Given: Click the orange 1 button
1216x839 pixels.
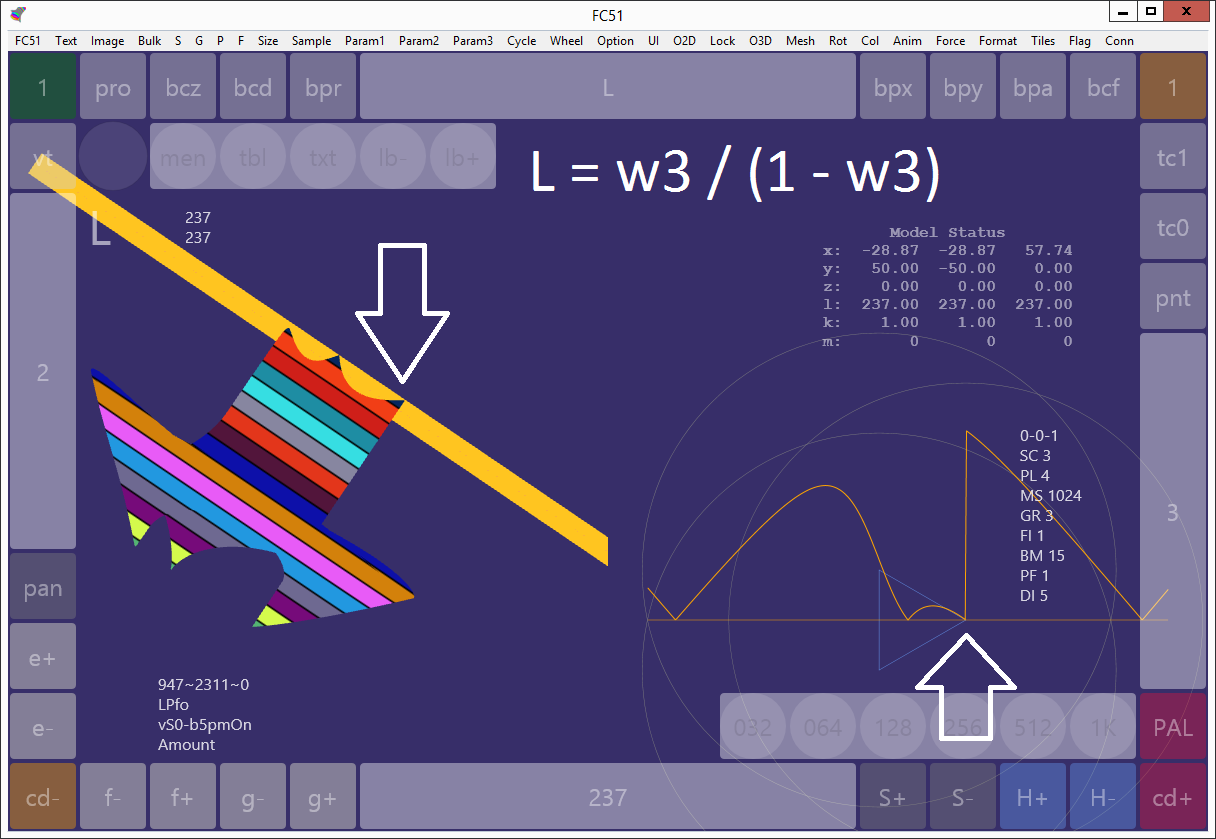Looking at the screenshot, I should [1173, 87].
